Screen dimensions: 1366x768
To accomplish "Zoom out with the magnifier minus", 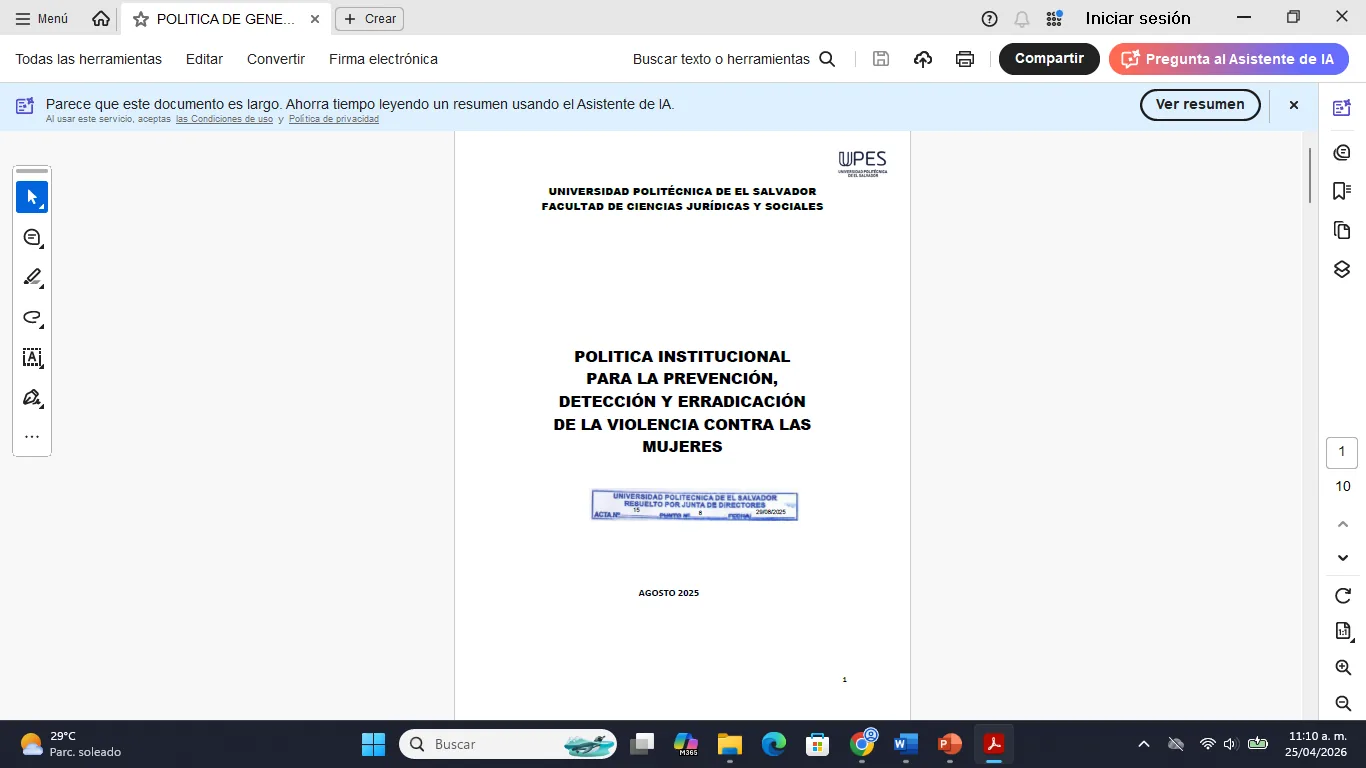I will point(1343,703).
